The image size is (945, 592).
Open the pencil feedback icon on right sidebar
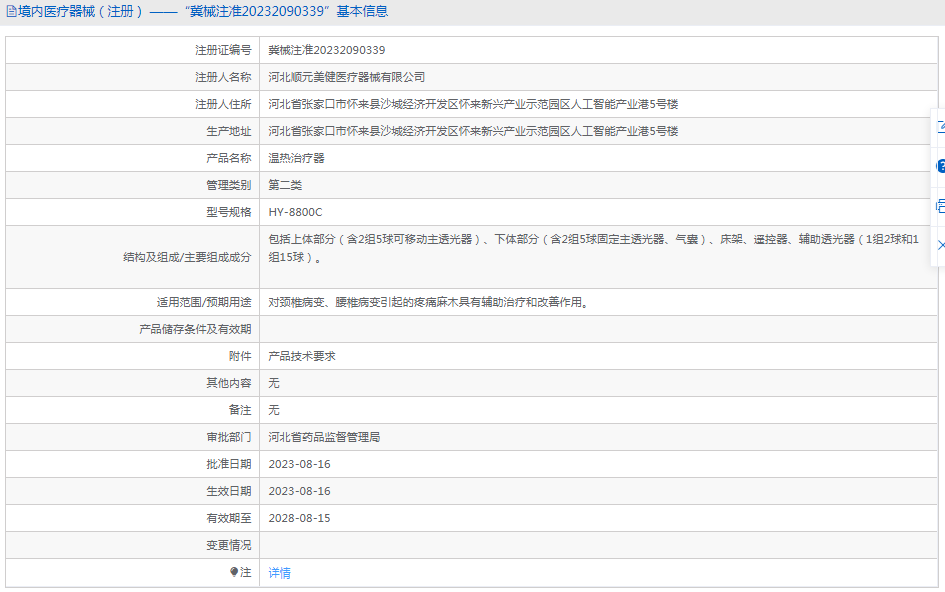(941, 127)
